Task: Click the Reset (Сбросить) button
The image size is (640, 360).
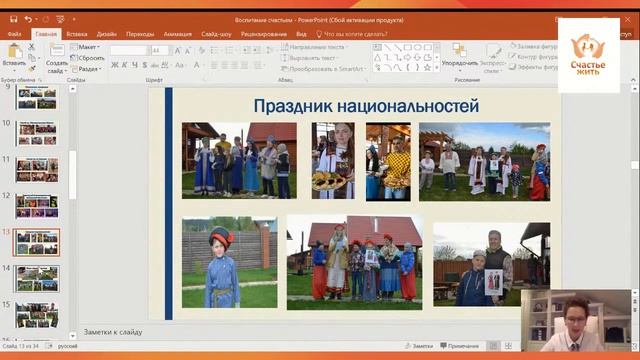Action: (88, 58)
